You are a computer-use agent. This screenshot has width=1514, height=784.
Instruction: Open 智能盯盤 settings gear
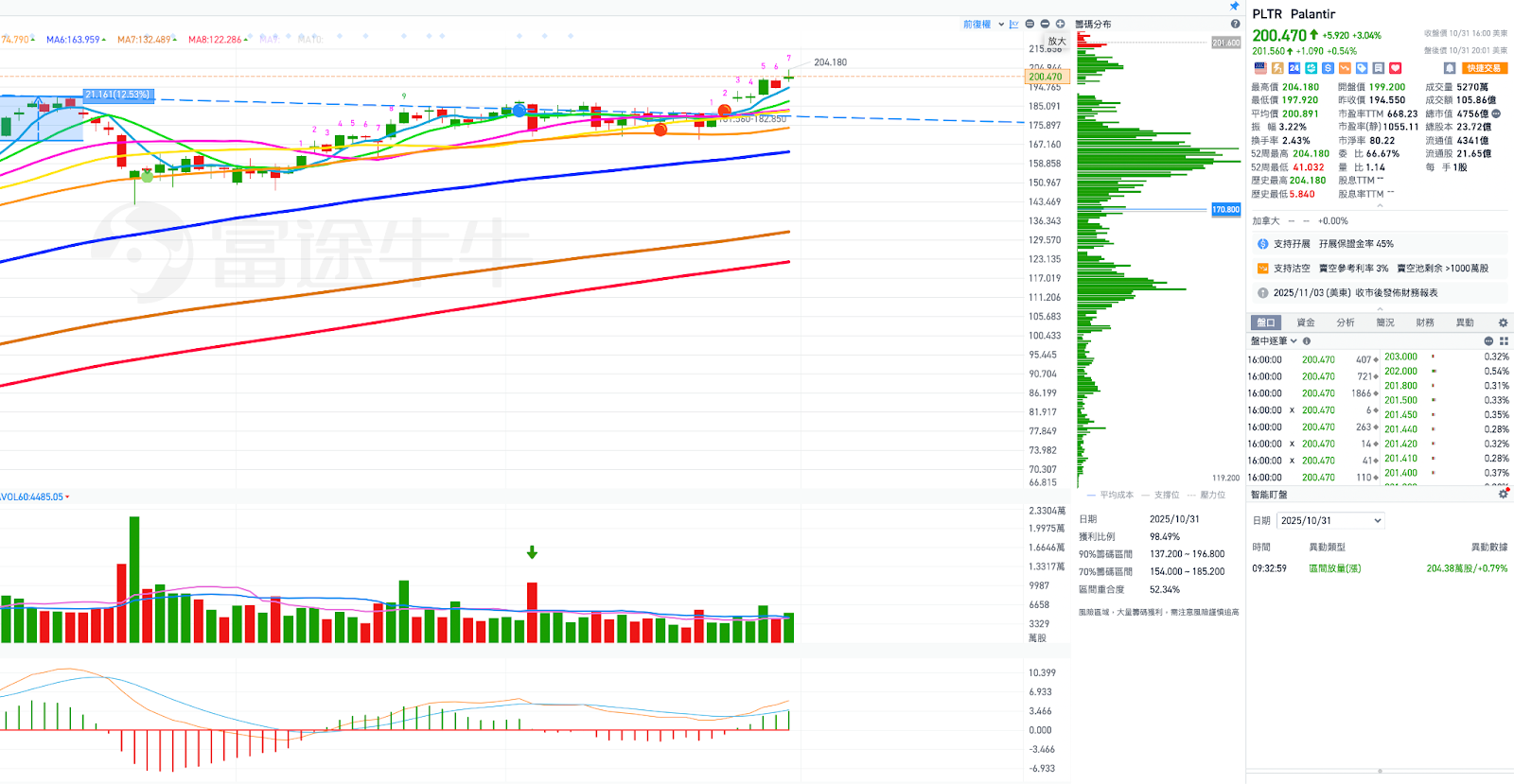pos(1503,494)
